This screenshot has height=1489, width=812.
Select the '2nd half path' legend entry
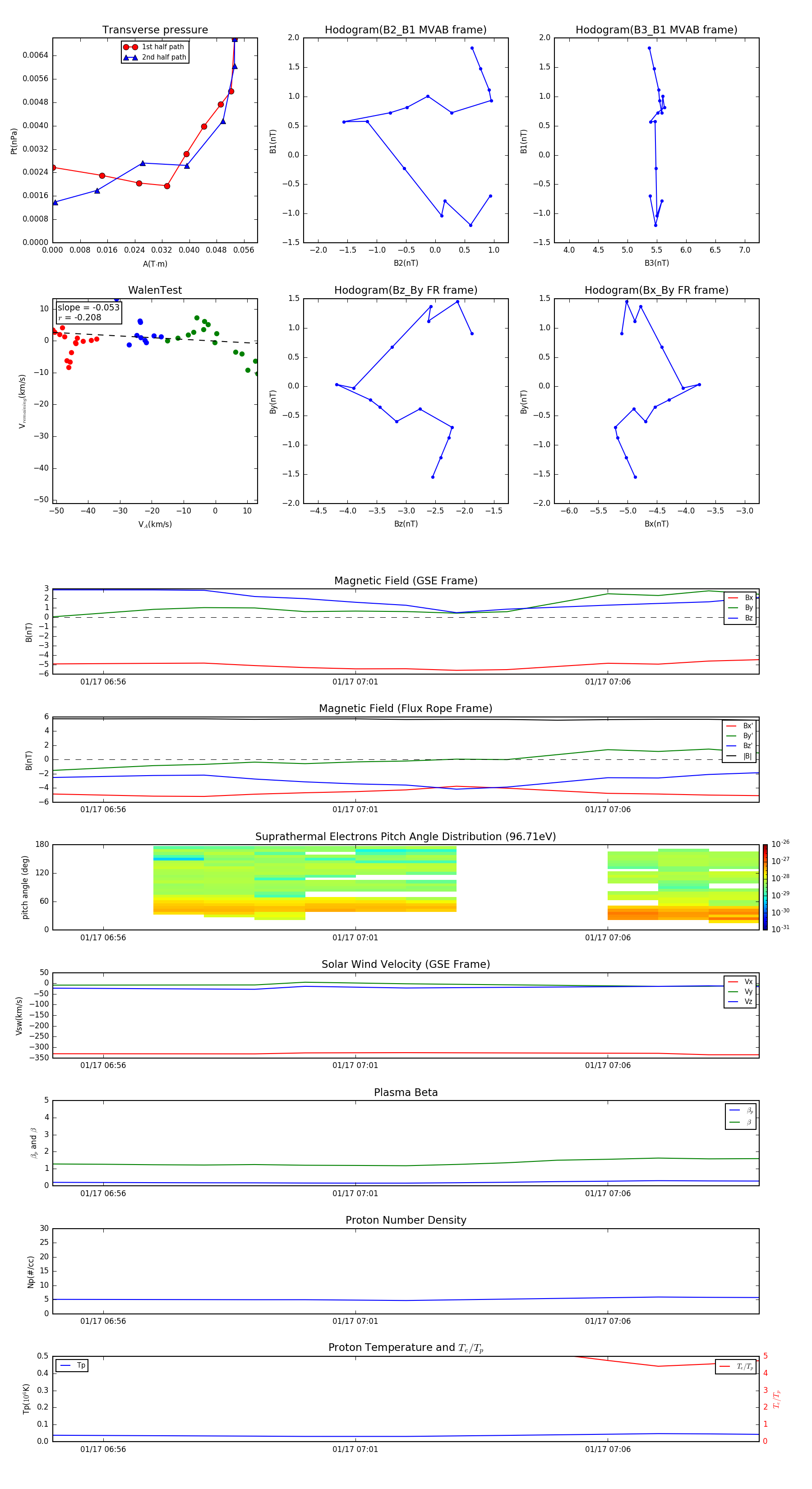(155, 57)
